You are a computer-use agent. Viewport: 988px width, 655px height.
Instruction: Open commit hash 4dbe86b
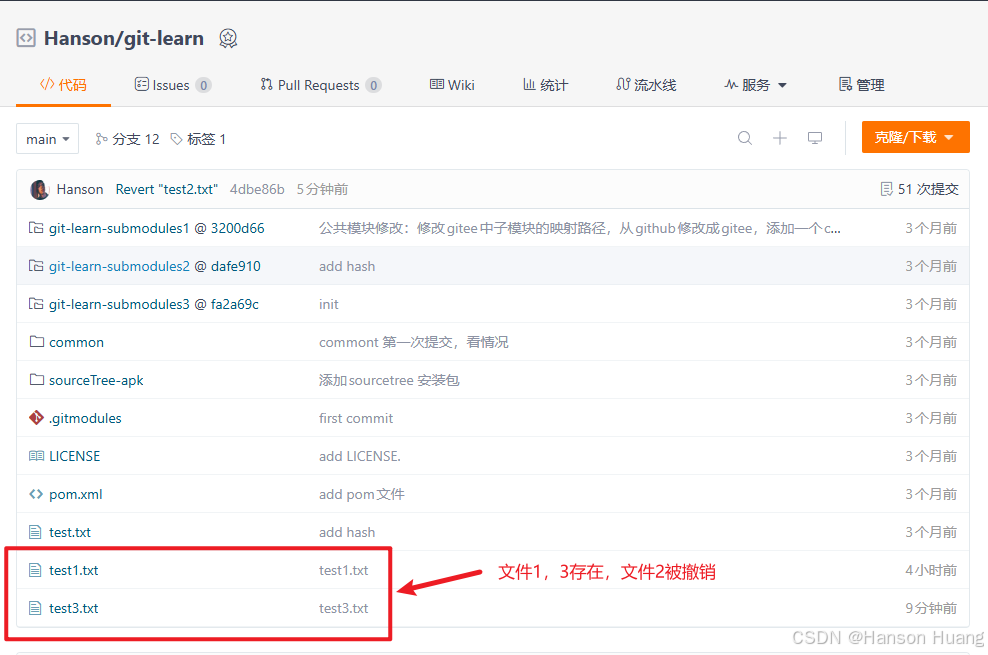click(x=257, y=190)
